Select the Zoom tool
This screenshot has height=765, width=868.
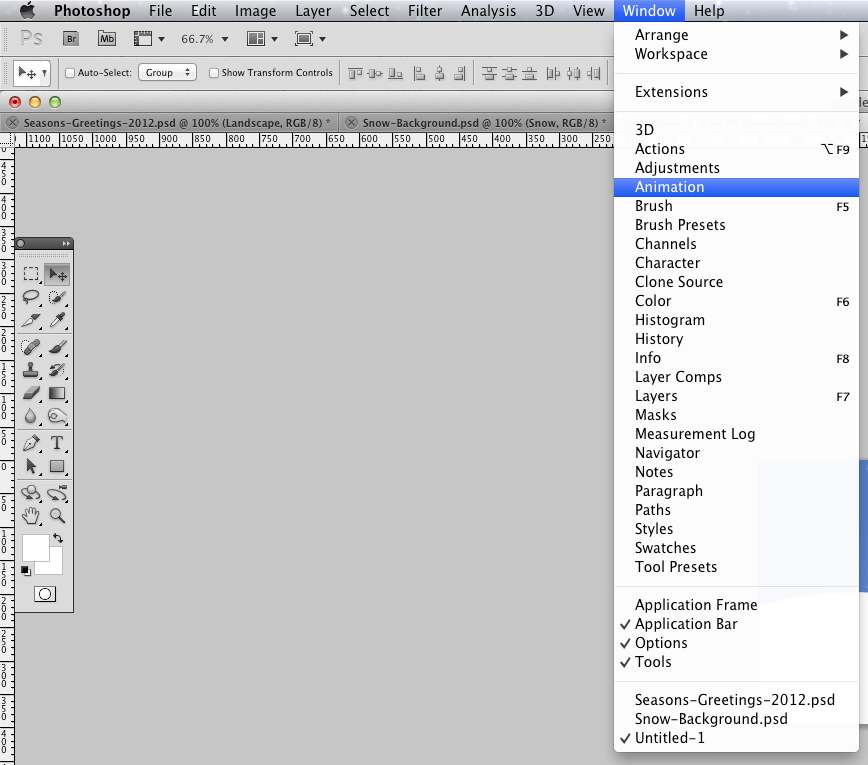57,516
